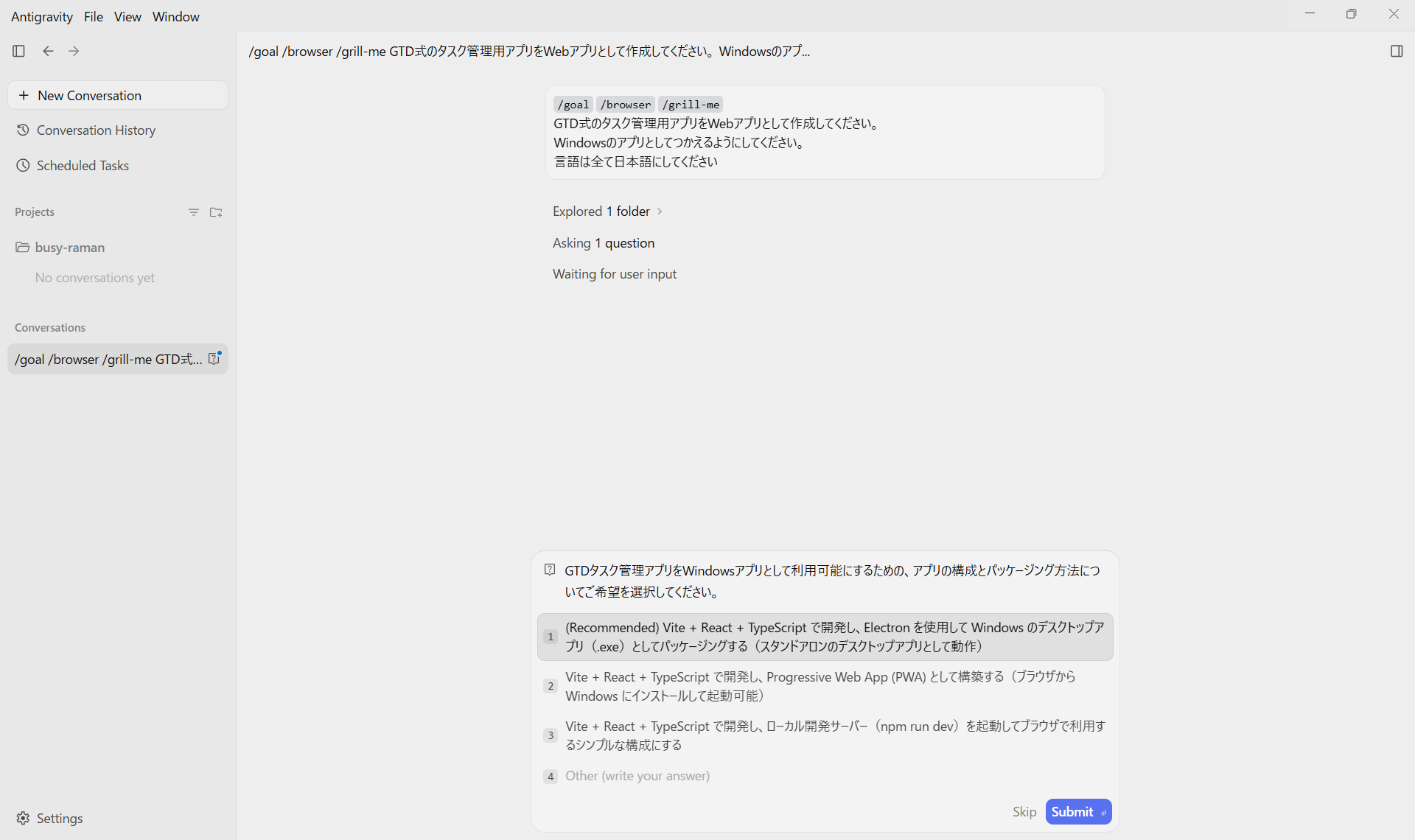Click the busy-raman folder icon
Screen dimensions: 1415x840
[23, 247]
